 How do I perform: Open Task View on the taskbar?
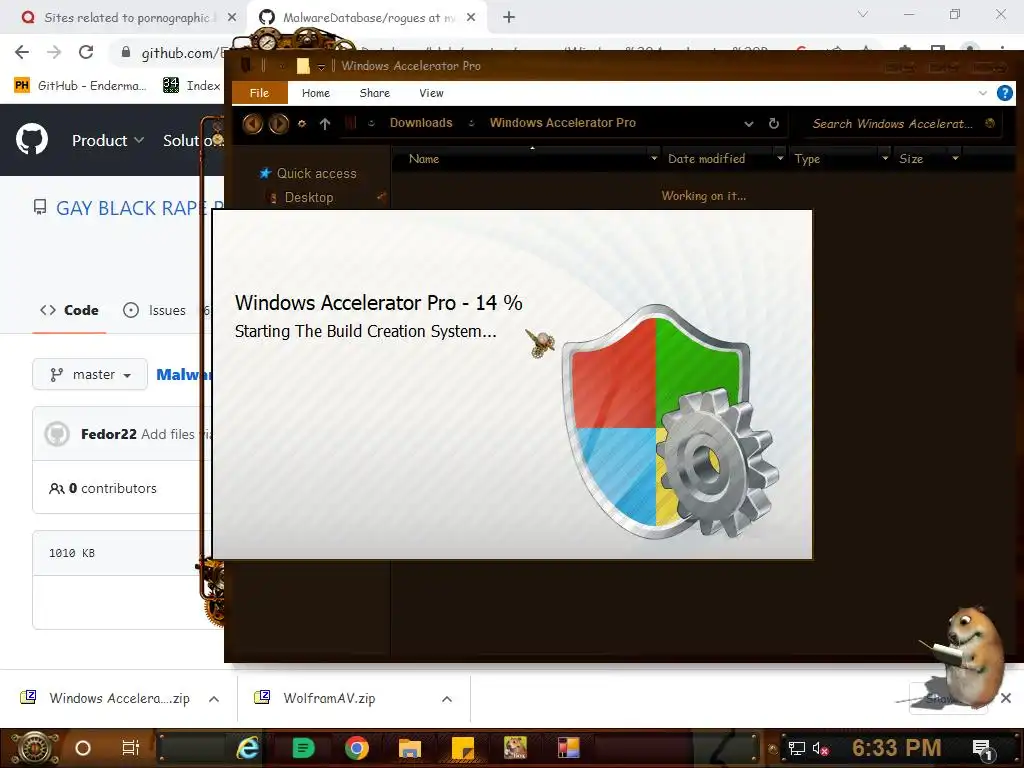tap(131, 748)
